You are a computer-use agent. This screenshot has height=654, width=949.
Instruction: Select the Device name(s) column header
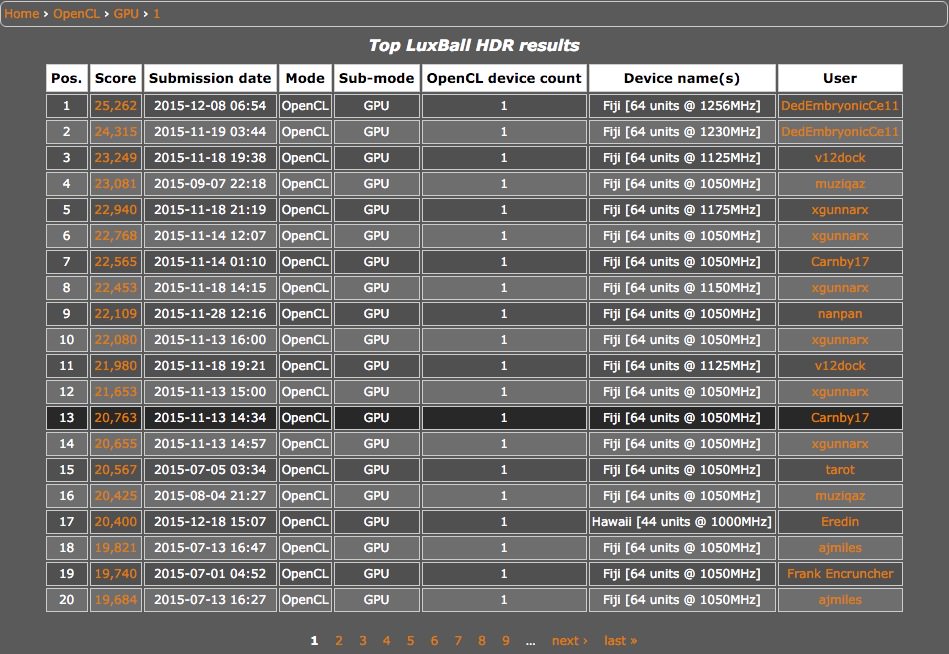(x=682, y=78)
